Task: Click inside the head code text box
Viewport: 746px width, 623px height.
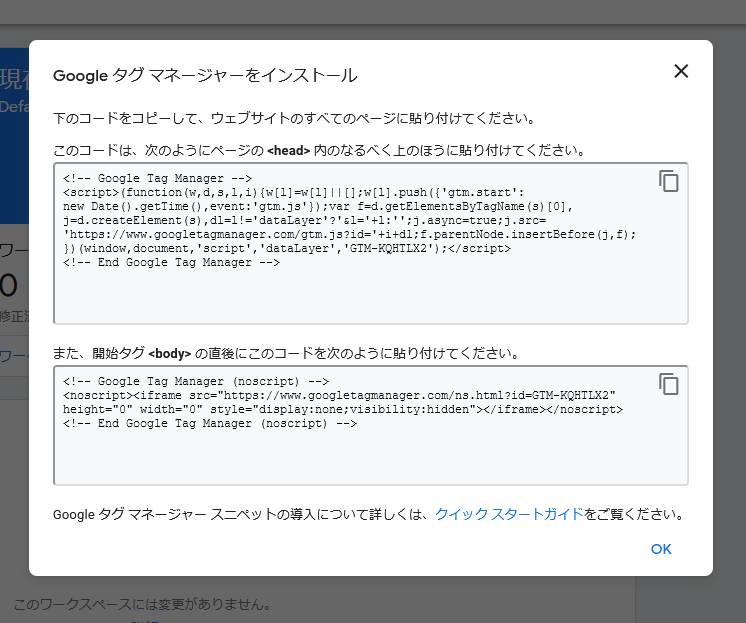Action: (x=371, y=244)
